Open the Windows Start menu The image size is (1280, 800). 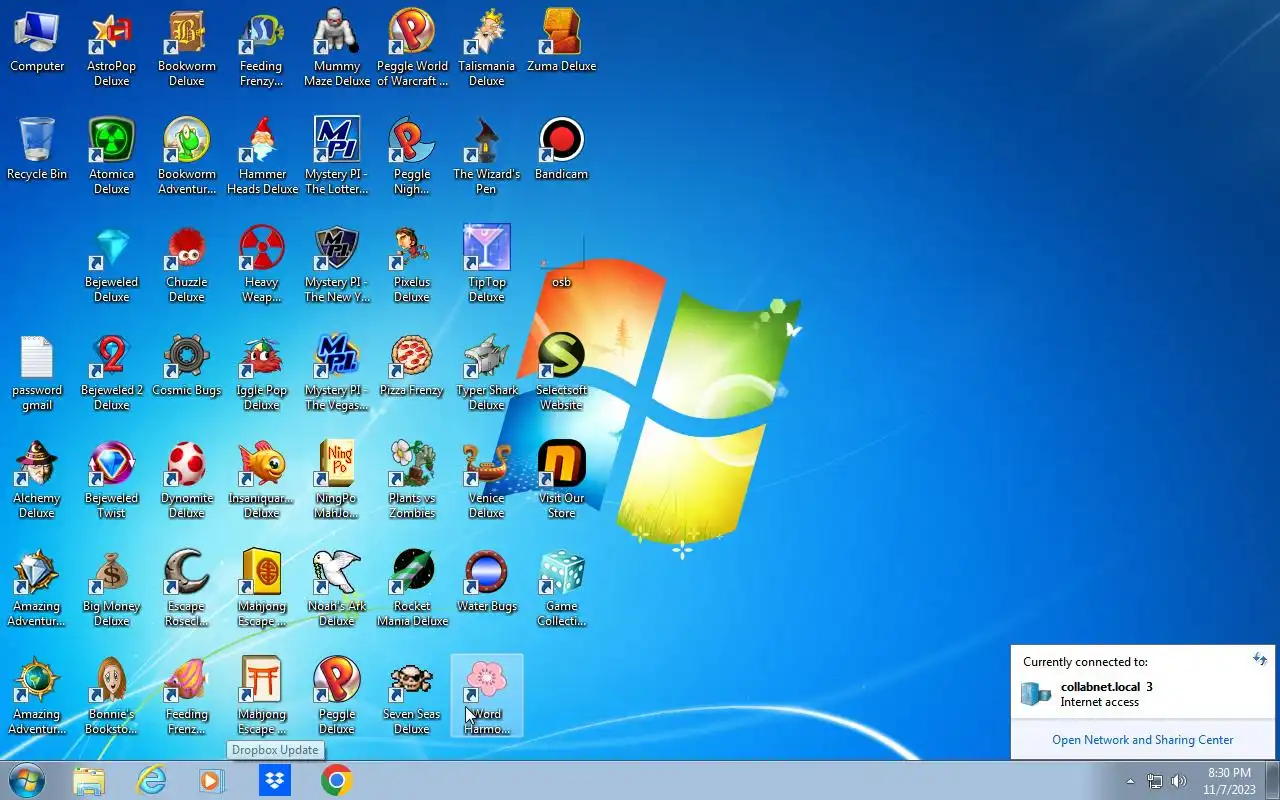click(28, 780)
